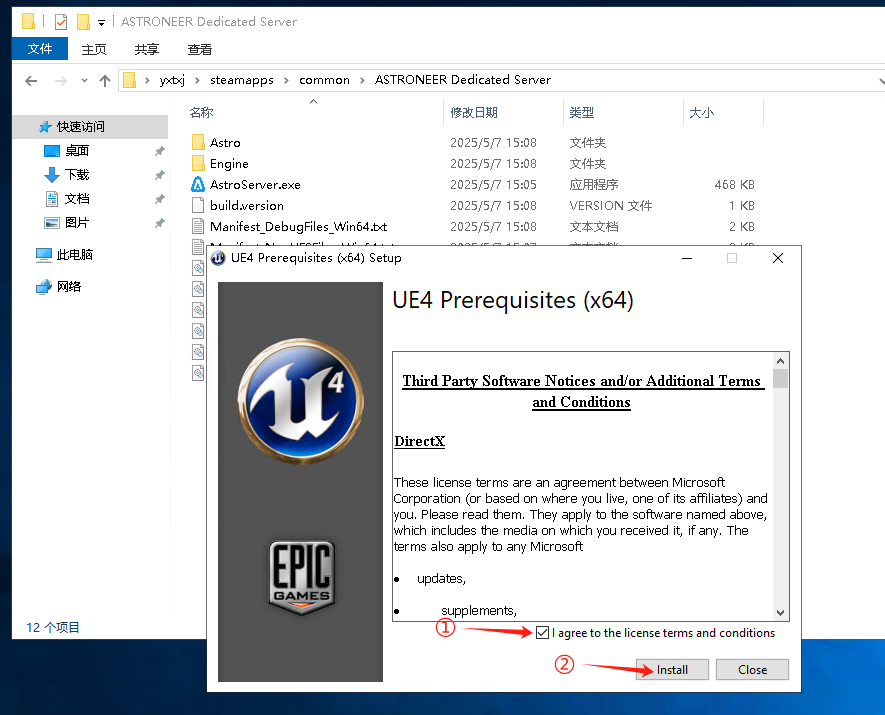The width and height of the screenshot is (885, 715).
Task: Expand the chevron after yxtxj in path
Action: click(x=197, y=80)
